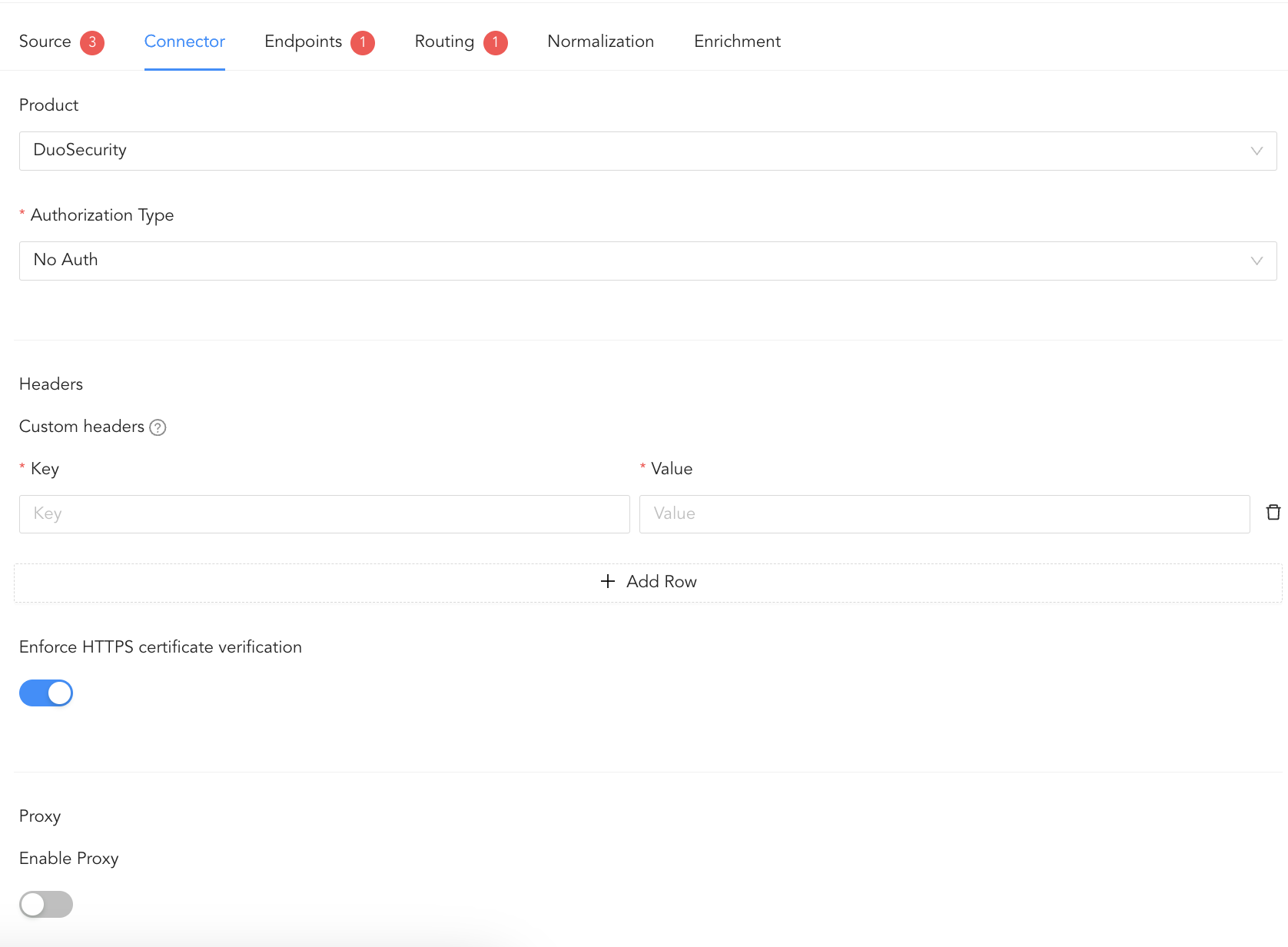Disable Enforce HTTPS certificate verification switch
The image size is (1288, 947).
46,693
